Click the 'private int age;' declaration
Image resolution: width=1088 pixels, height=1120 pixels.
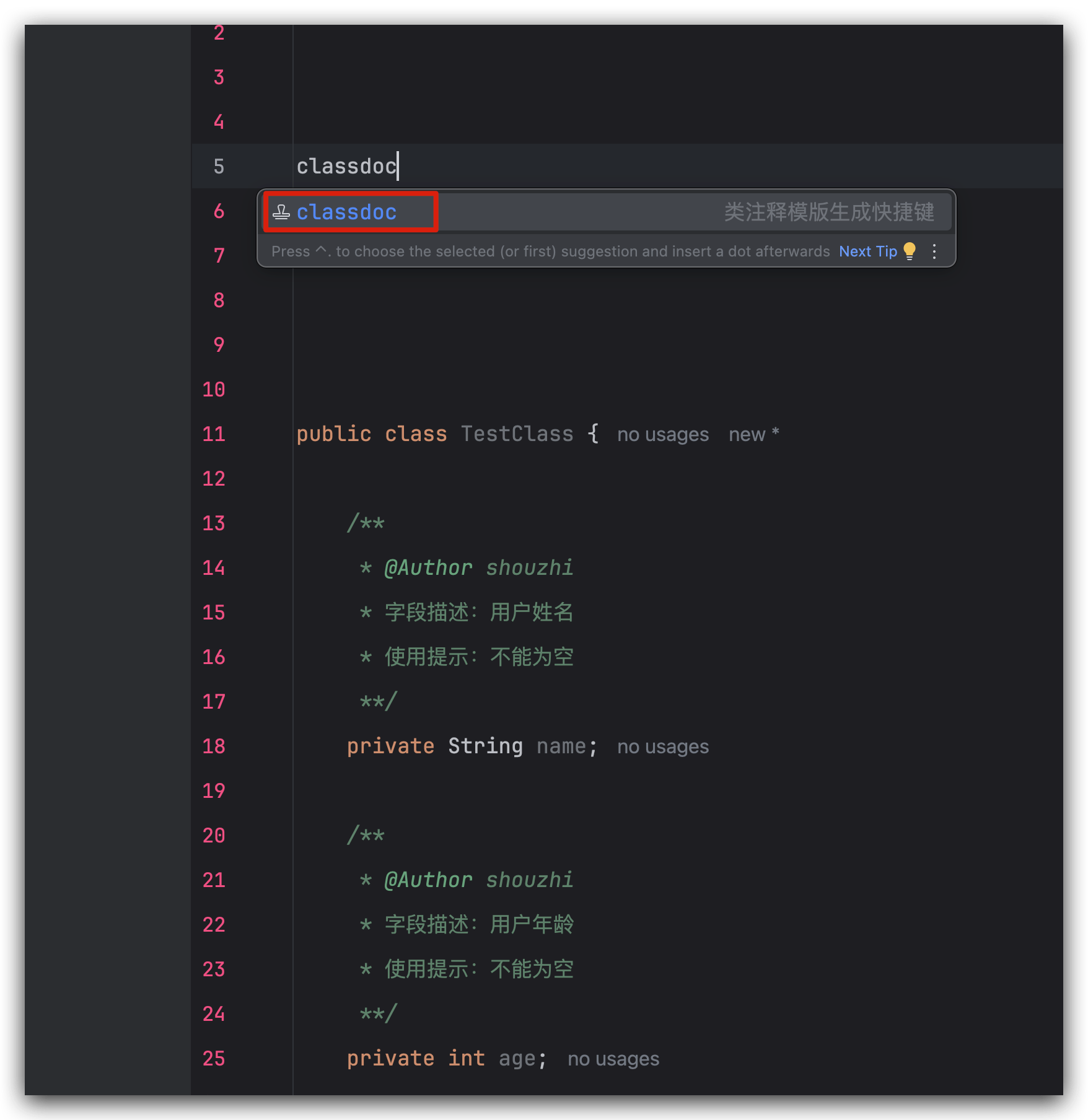click(447, 1058)
